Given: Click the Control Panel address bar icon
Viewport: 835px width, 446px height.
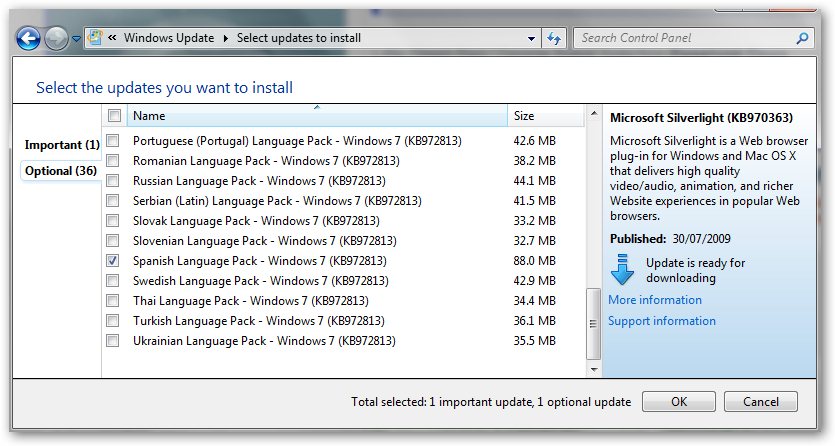Looking at the screenshot, I should pos(95,38).
